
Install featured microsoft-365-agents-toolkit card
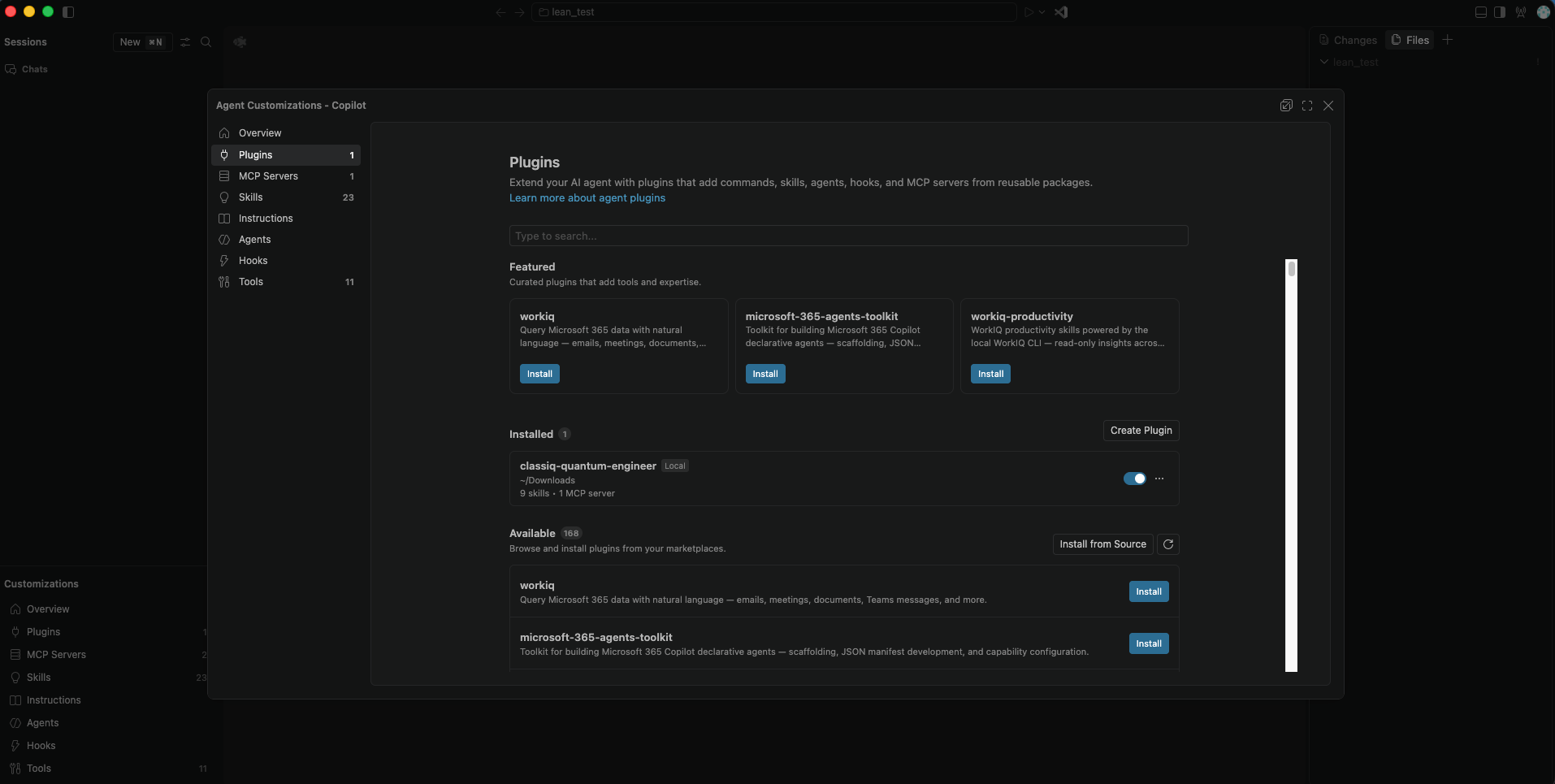tap(765, 374)
